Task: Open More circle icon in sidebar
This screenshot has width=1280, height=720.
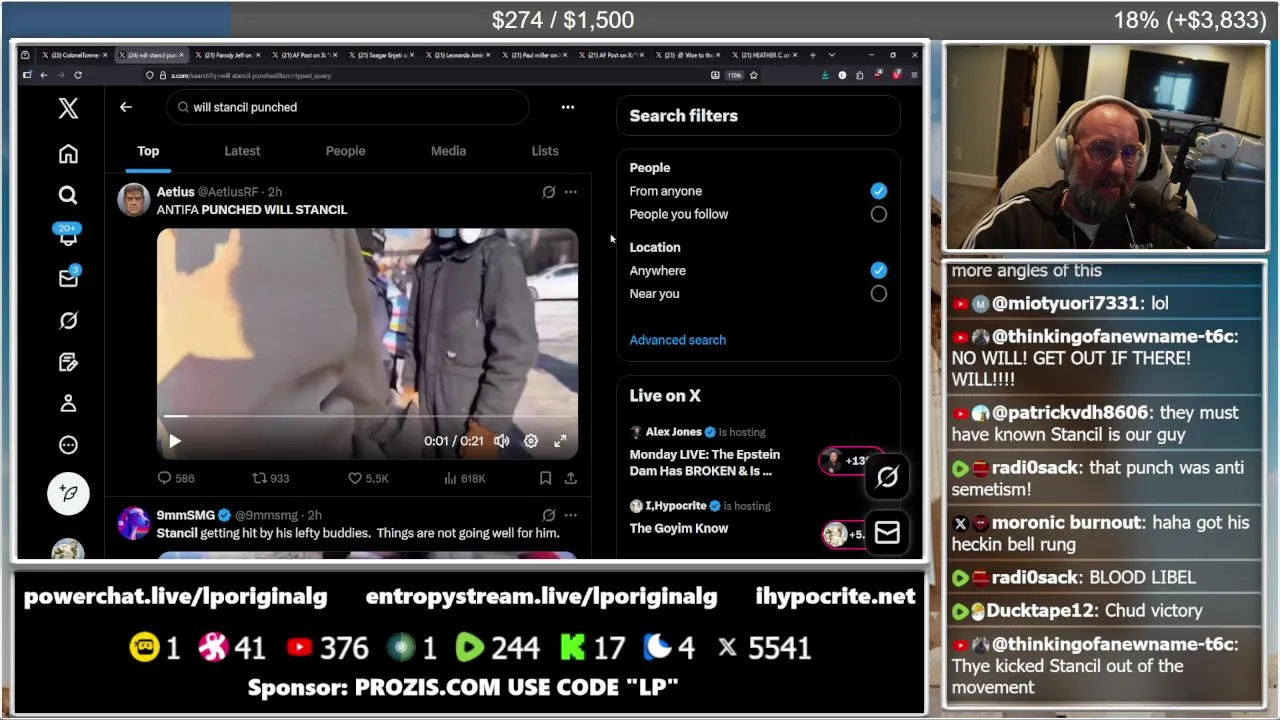Action: tap(68, 445)
